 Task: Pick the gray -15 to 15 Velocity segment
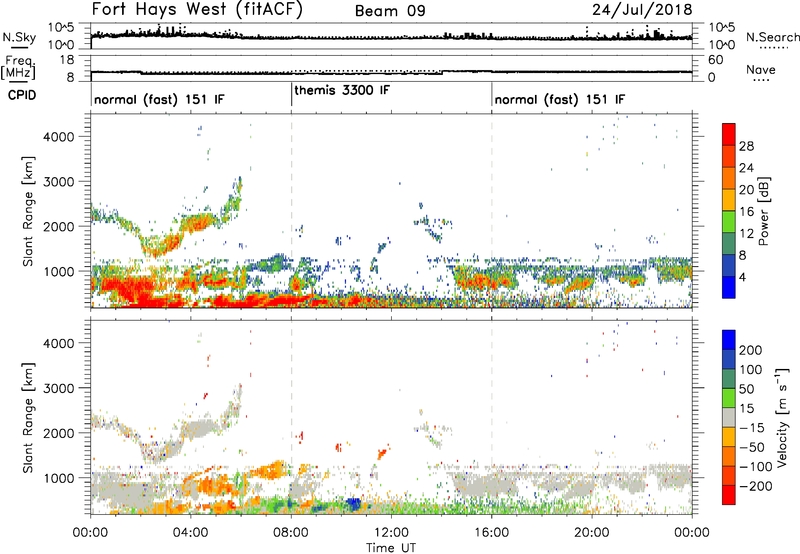click(729, 417)
